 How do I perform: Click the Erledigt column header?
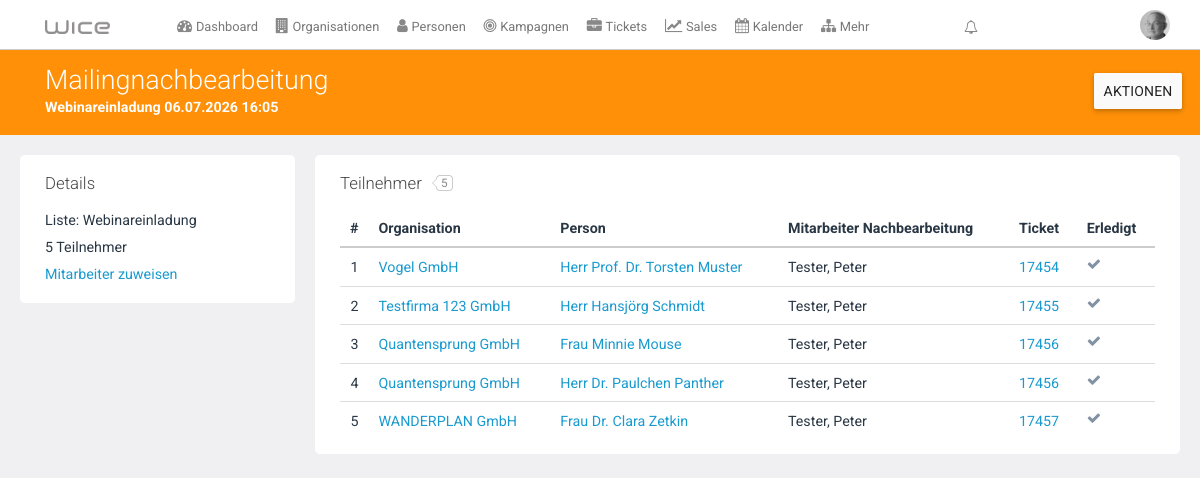pos(1111,228)
